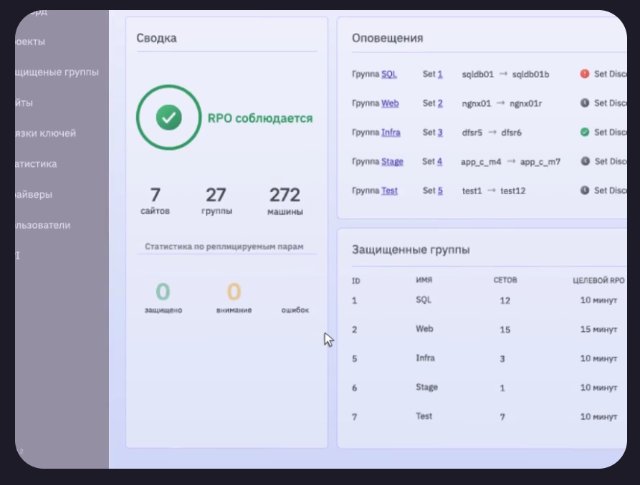Viewport: 640px width, 485px height.
Task: Select the Stage row in protected groups table
Action: pos(487,387)
